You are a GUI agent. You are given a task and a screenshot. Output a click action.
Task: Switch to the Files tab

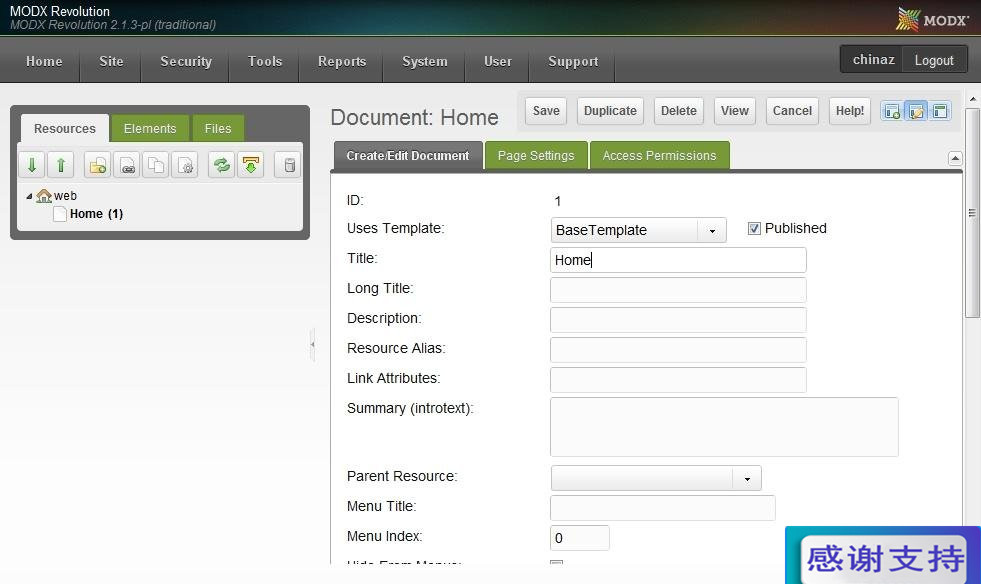click(x=218, y=128)
